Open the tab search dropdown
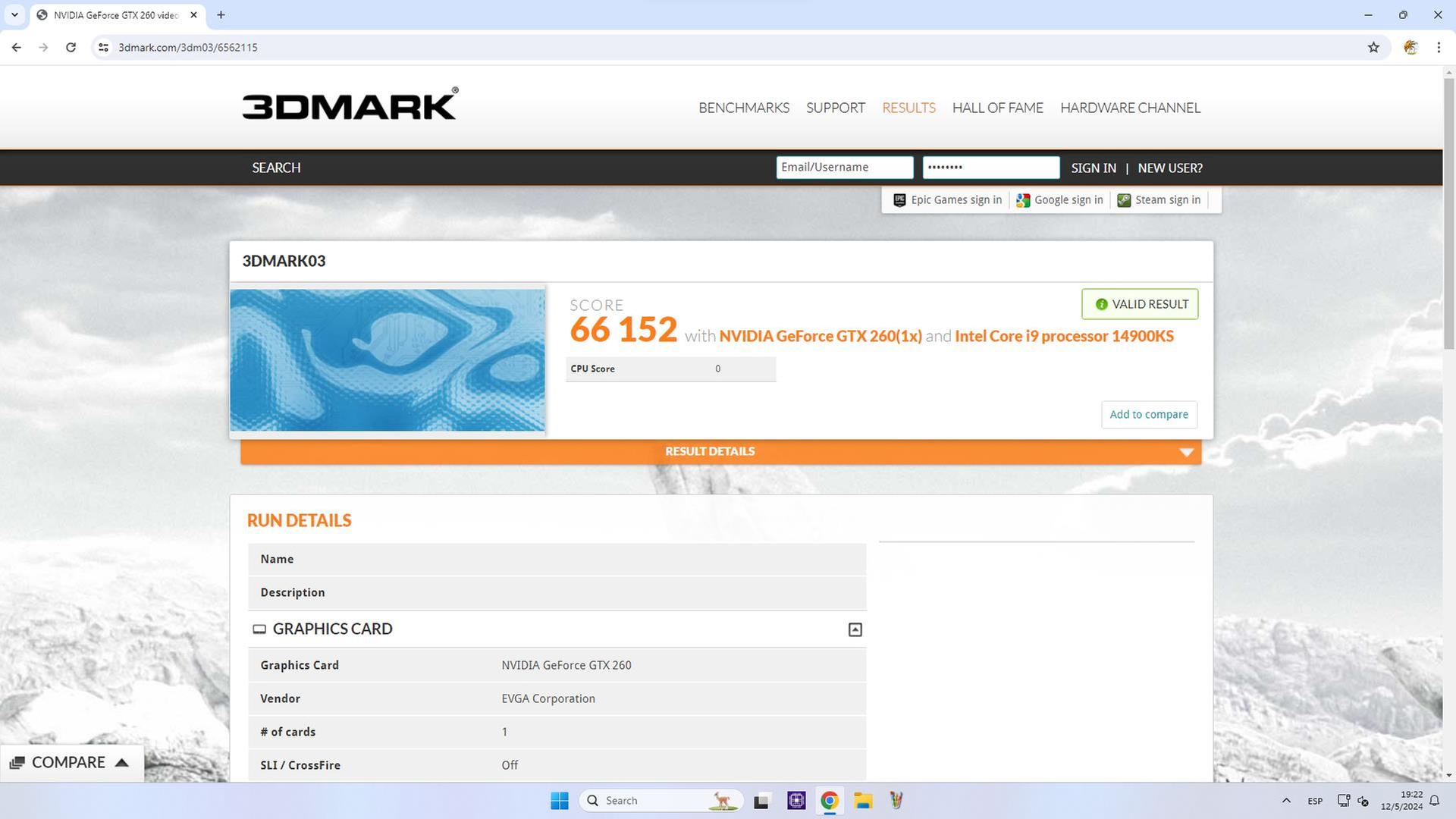This screenshot has width=1456, height=819. (14, 14)
